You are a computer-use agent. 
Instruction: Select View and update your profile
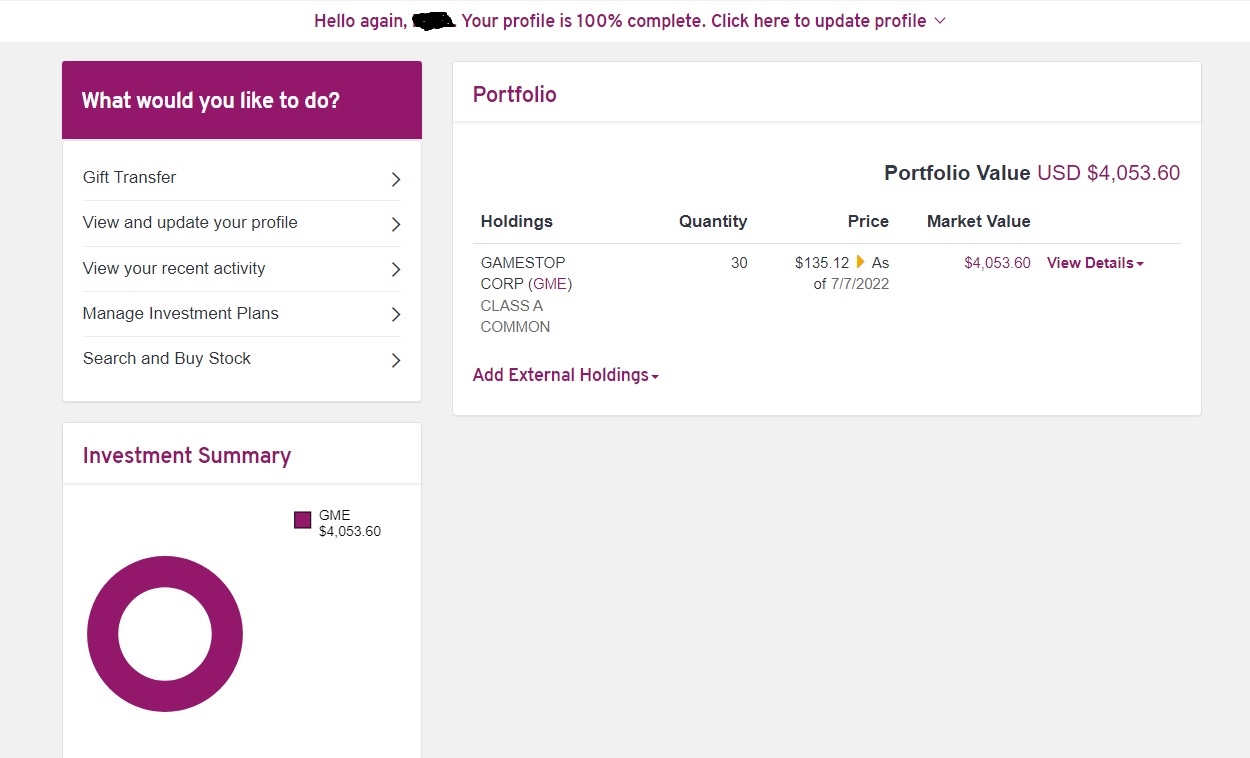[190, 223]
